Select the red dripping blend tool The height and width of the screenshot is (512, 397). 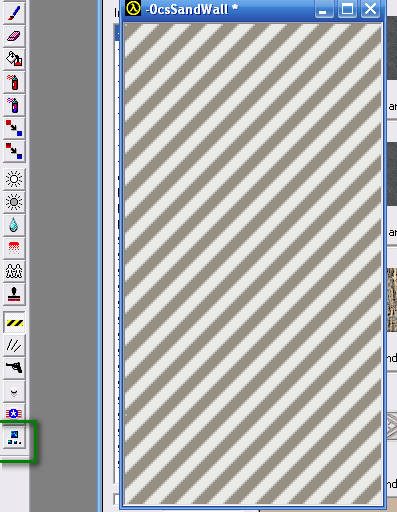(x=14, y=248)
